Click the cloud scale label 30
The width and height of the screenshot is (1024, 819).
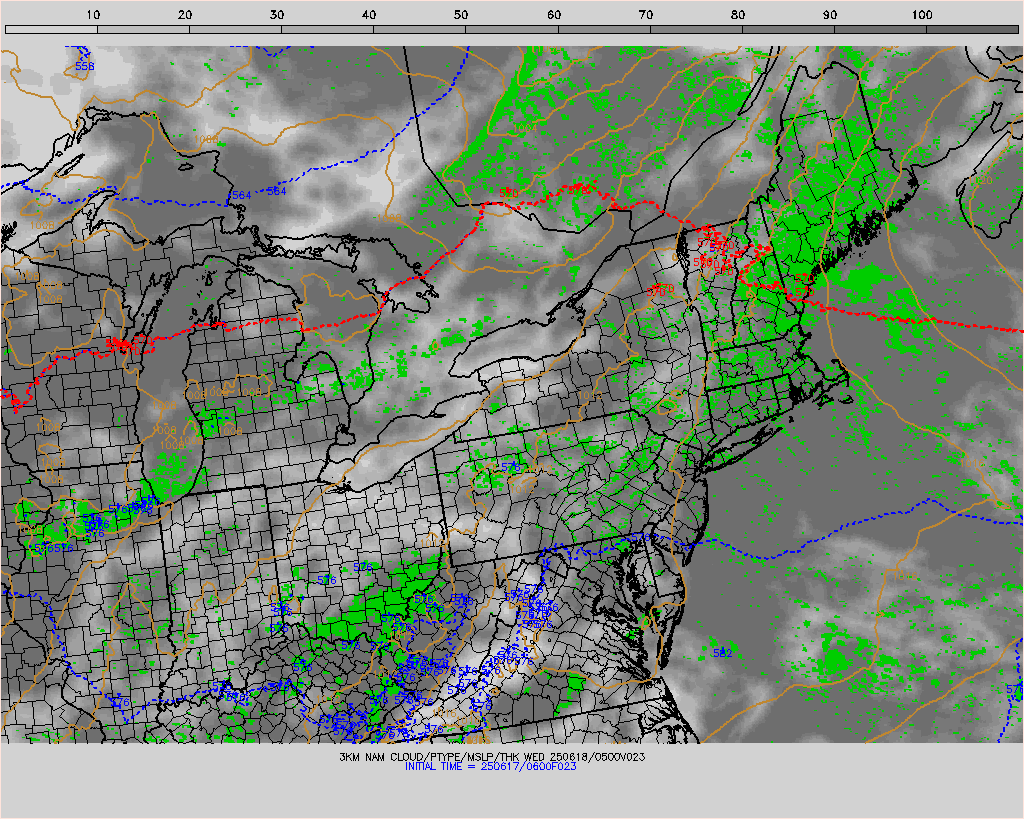point(278,14)
